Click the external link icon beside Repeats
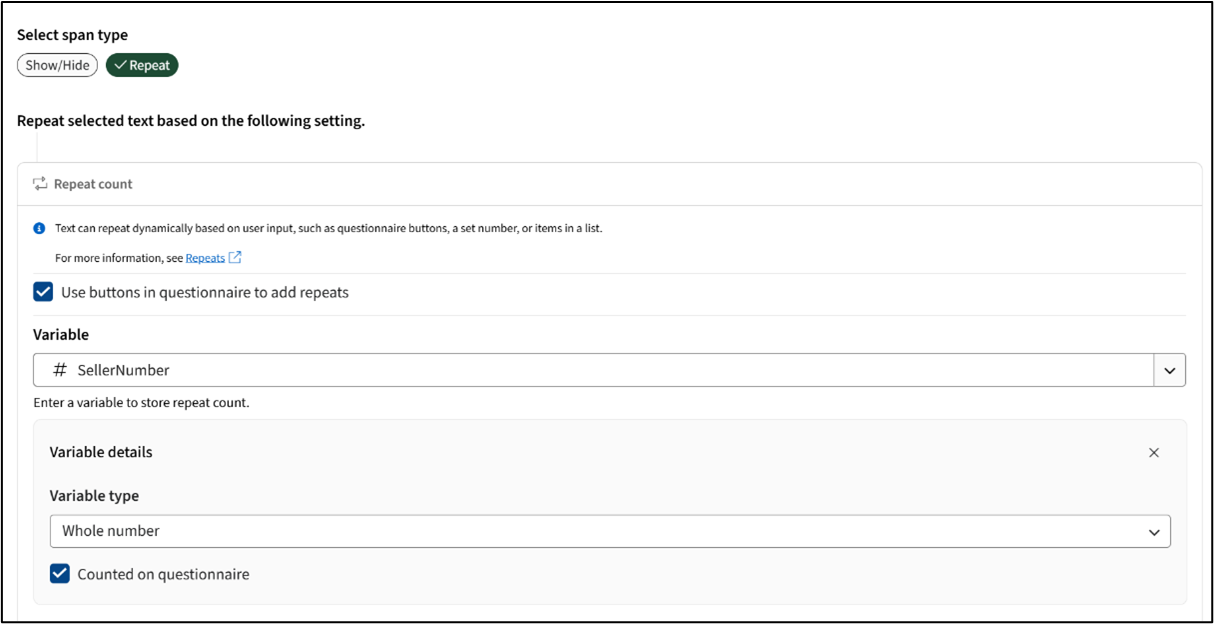1214x624 pixels. pyautogui.click(x=235, y=258)
